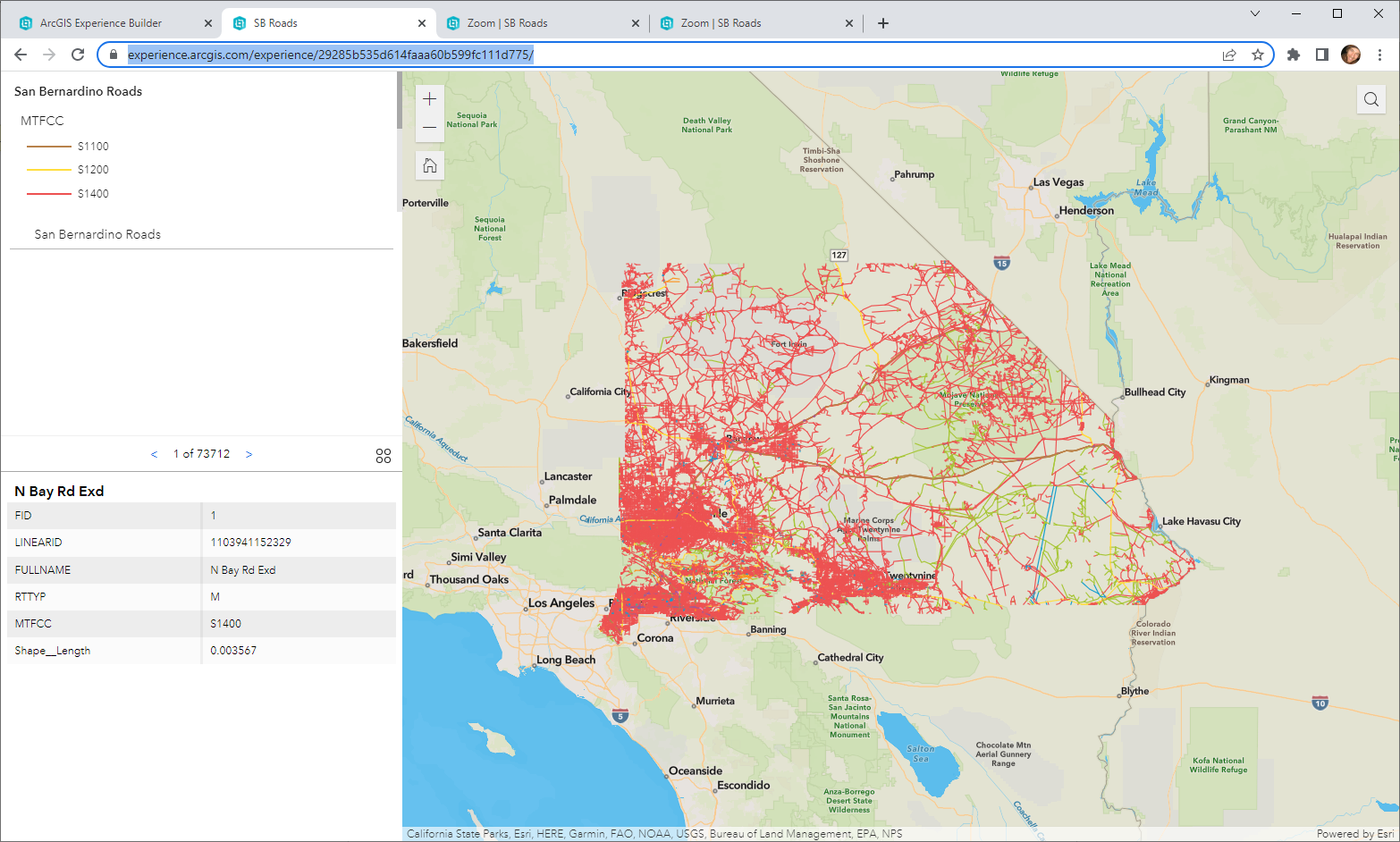View the next feature record
This screenshot has height=842, width=1400.
click(249, 454)
